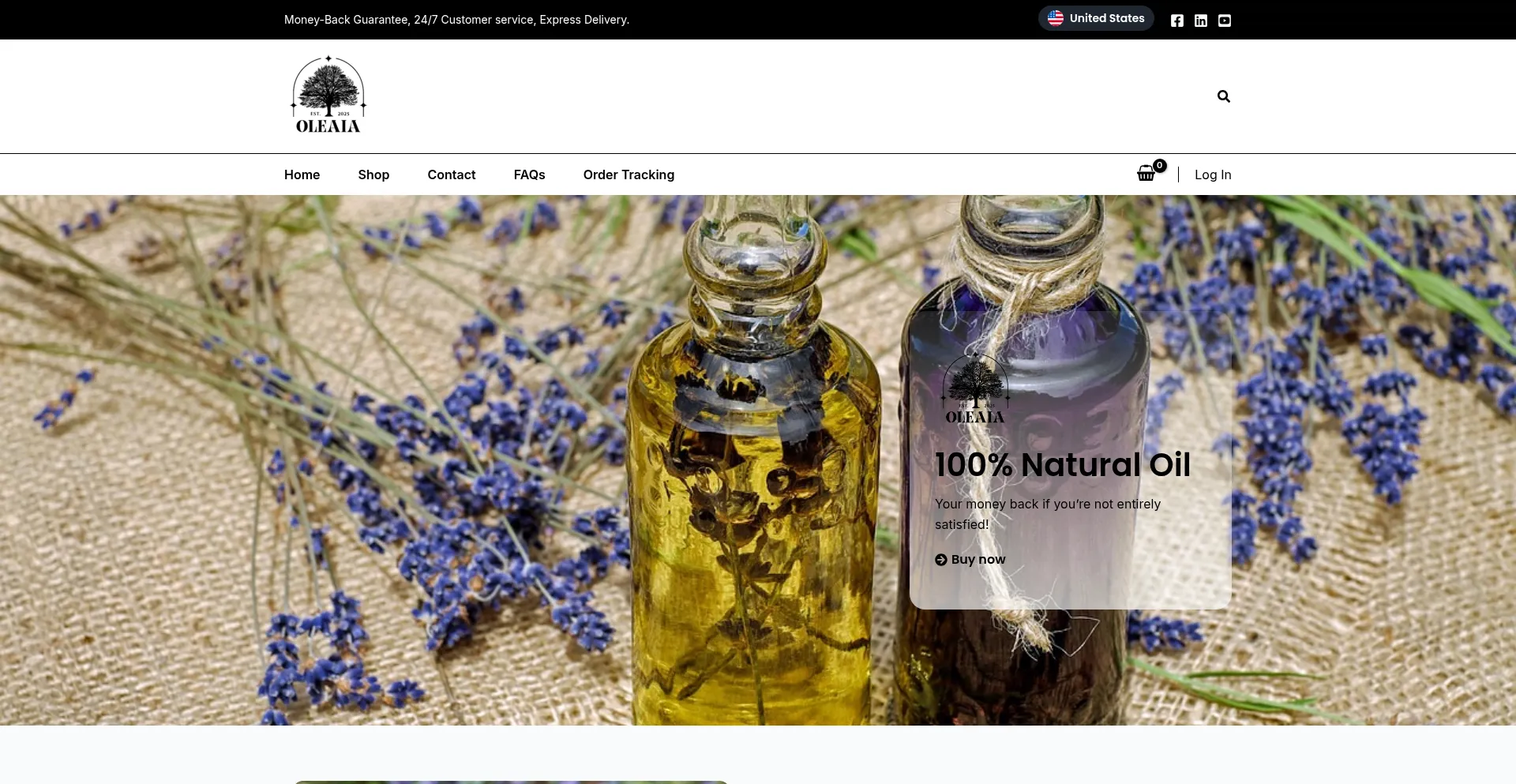Open the United States country selector
Image resolution: width=1516 pixels, height=784 pixels.
(x=1095, y=18)
